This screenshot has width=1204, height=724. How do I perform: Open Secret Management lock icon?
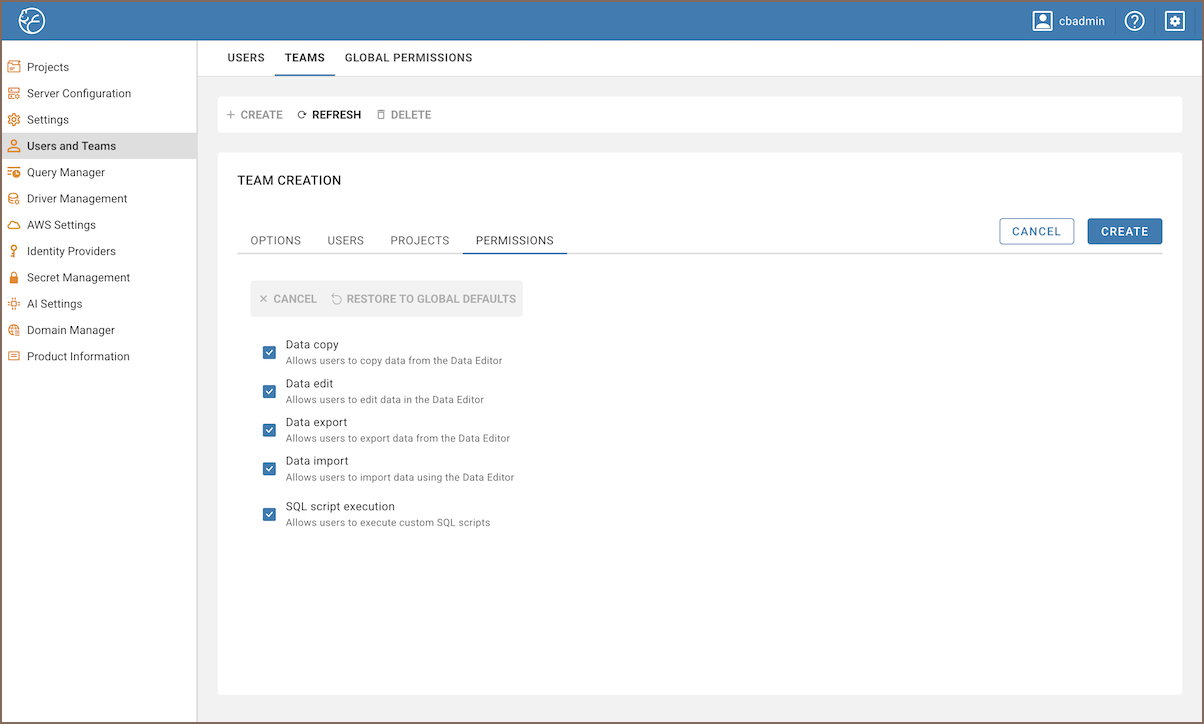pos(14,278)
